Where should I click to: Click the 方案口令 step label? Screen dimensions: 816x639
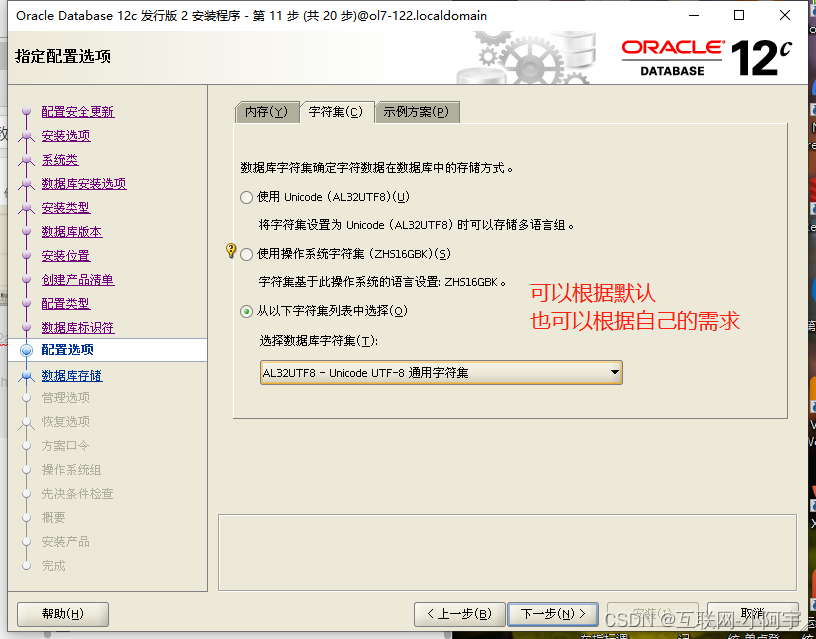click(x=66, y=445)
